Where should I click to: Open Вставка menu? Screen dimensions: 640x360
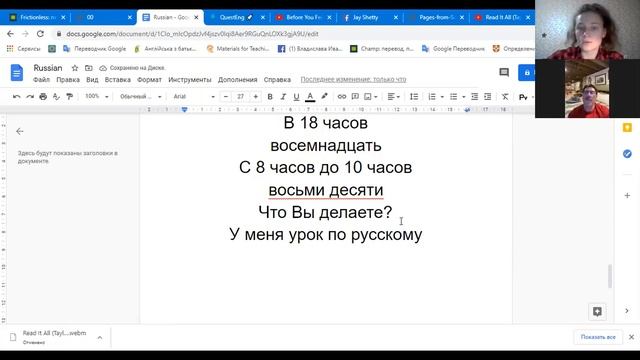[x=118, y=80]
